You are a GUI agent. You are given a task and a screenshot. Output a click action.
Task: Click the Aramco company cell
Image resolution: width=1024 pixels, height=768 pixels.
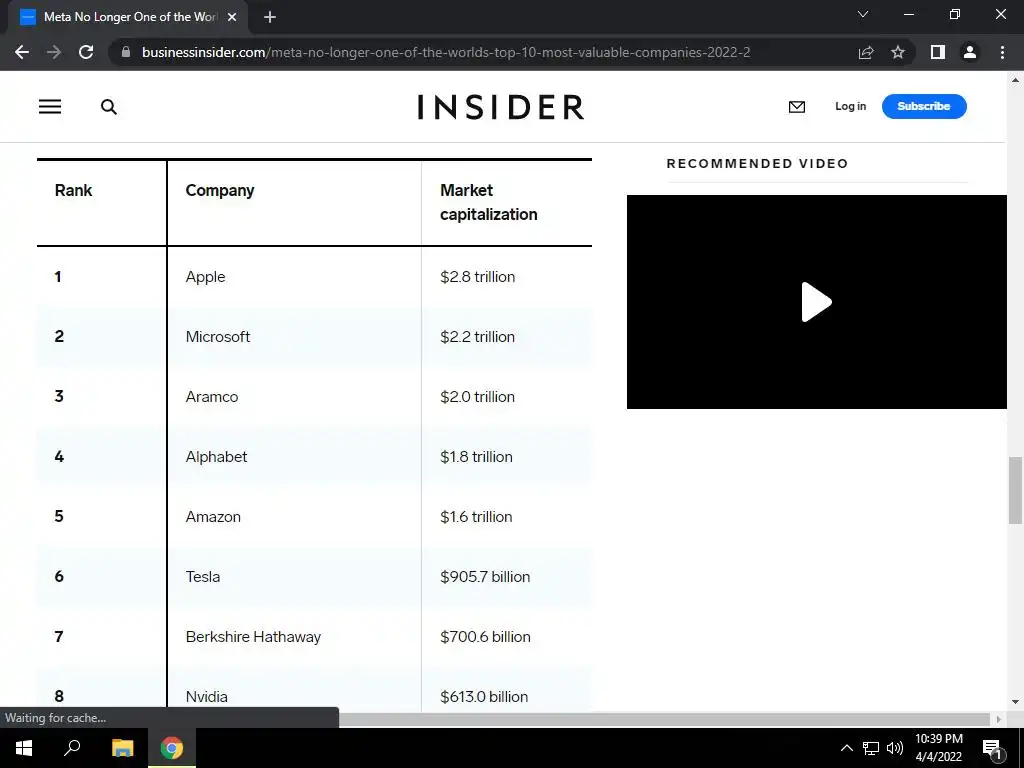[x=212, y=397]
